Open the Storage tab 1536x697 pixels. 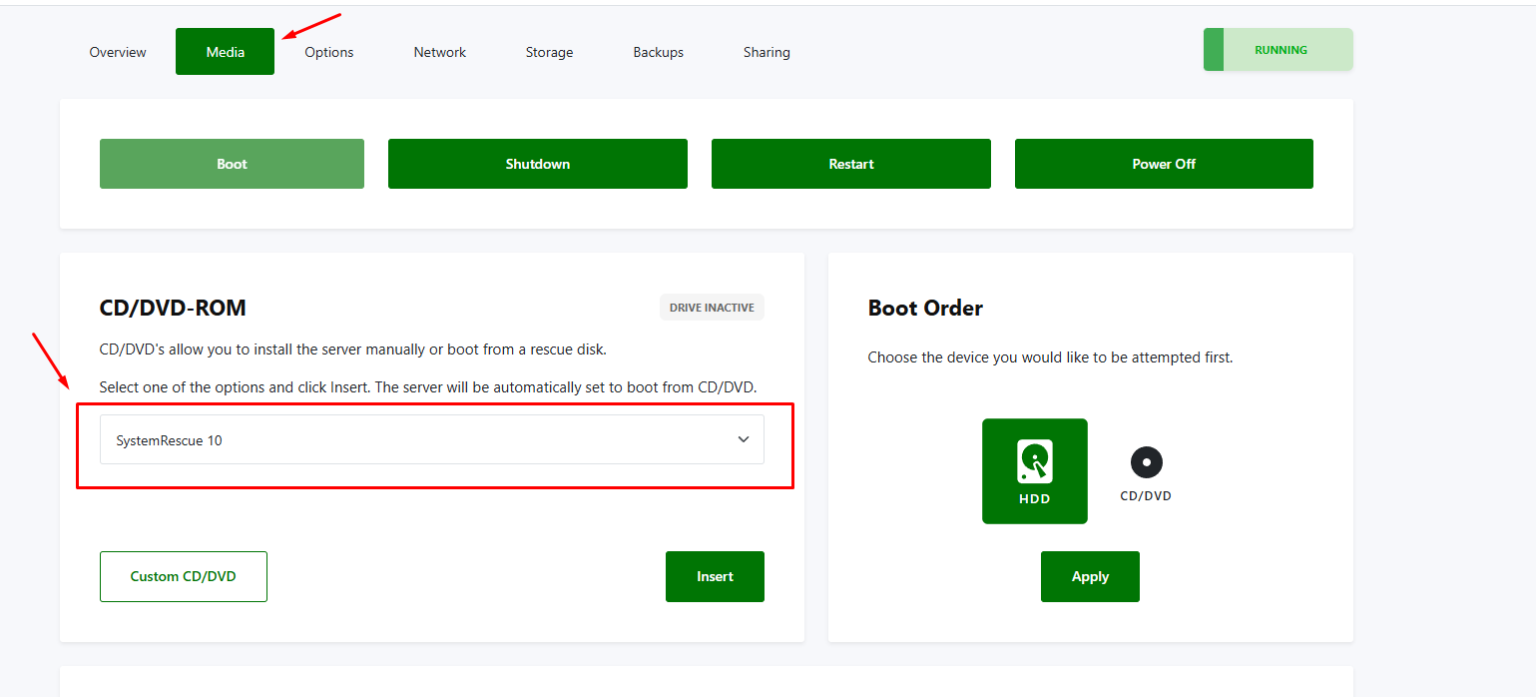[549, 52]
